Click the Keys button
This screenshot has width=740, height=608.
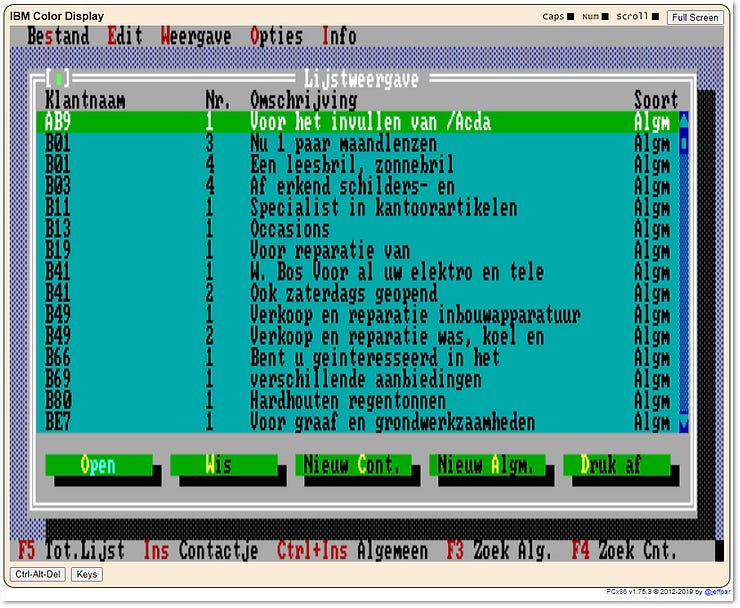coord(87,574)
